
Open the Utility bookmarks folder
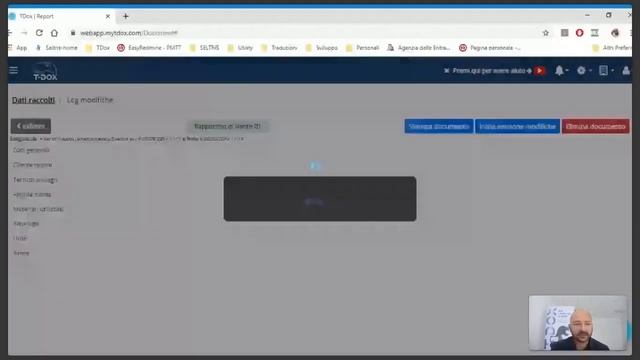tap(240, 48)
